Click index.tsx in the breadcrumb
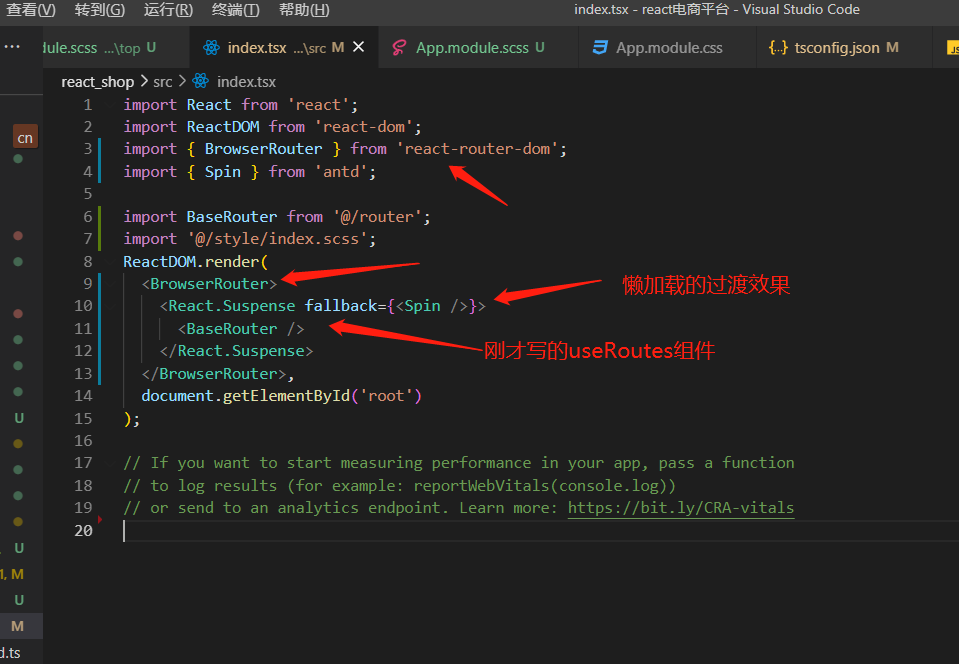959x664 pixels. tap(246, 82)
